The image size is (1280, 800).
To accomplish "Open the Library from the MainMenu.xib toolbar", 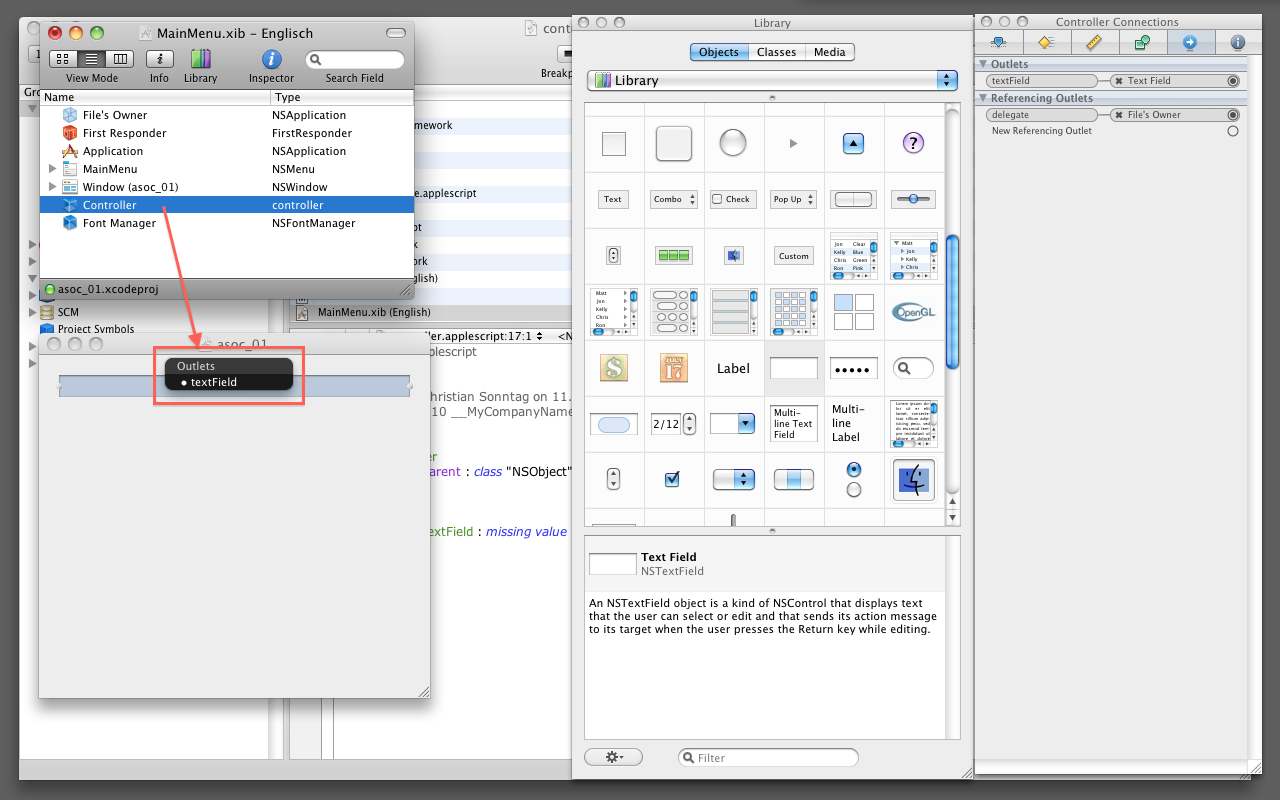I will click(x=200, y=60).
